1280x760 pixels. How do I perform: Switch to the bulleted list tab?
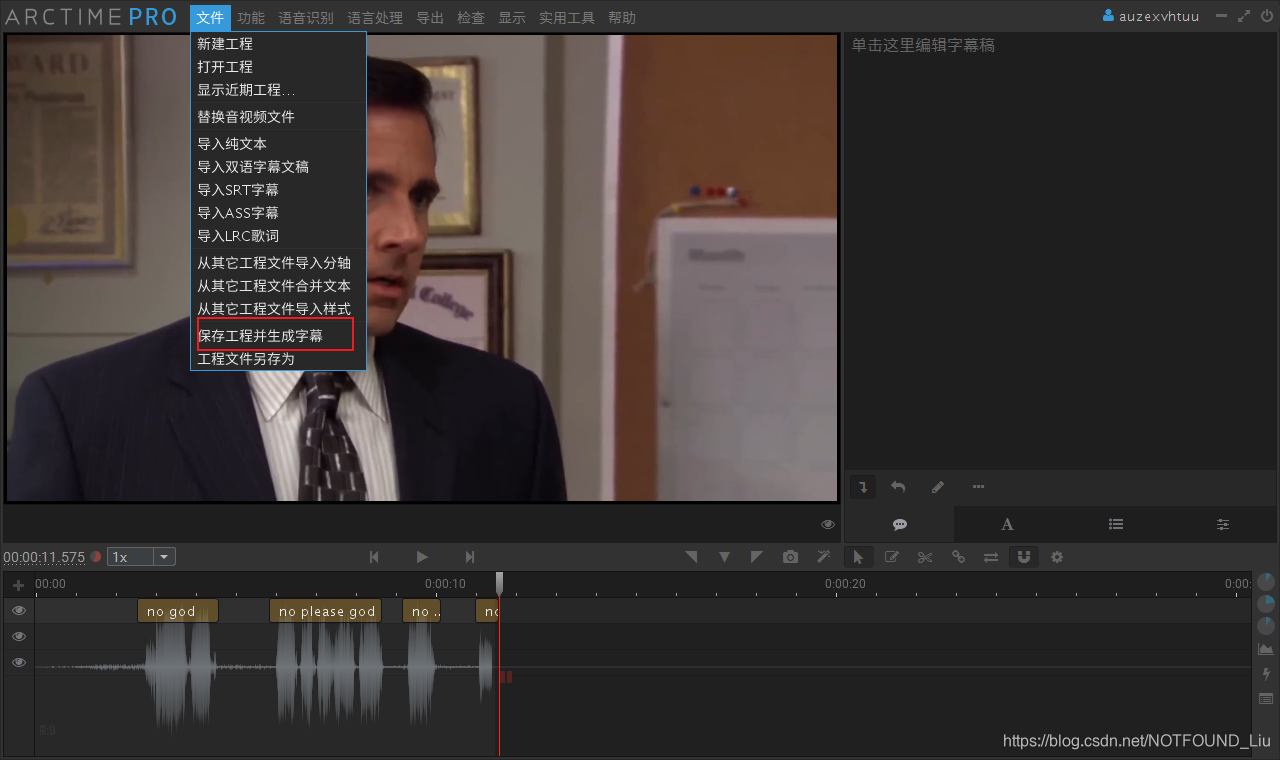click(1116, 524)
